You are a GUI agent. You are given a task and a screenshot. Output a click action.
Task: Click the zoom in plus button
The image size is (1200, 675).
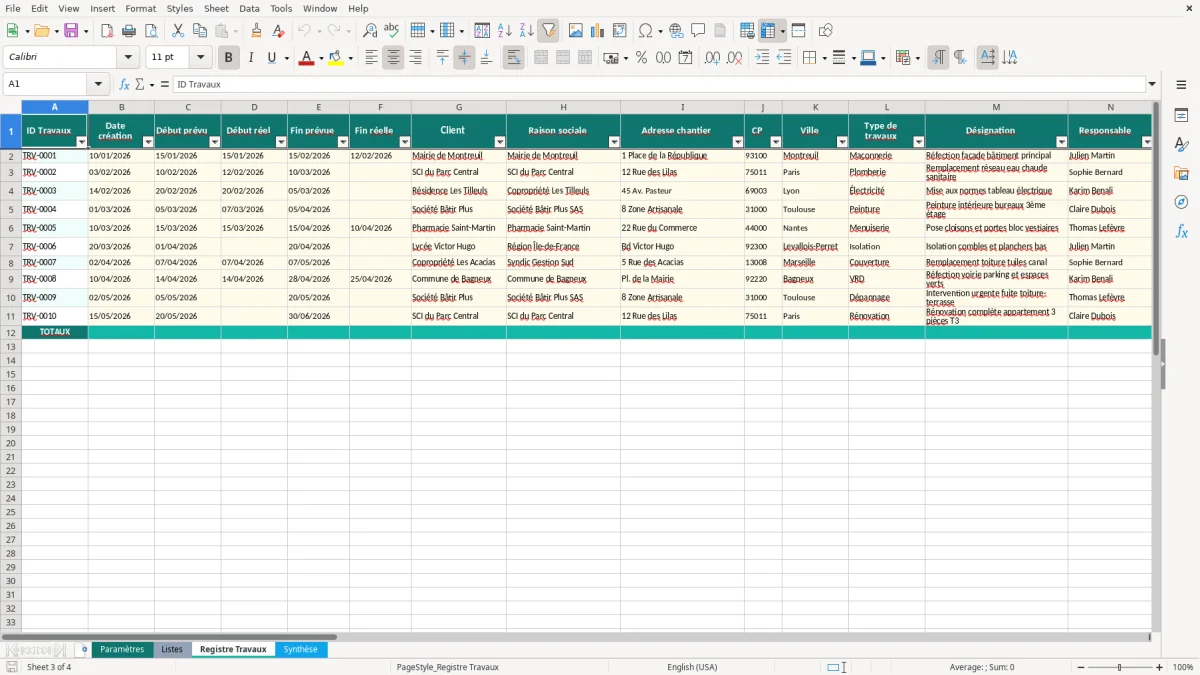pos(1160,667)
